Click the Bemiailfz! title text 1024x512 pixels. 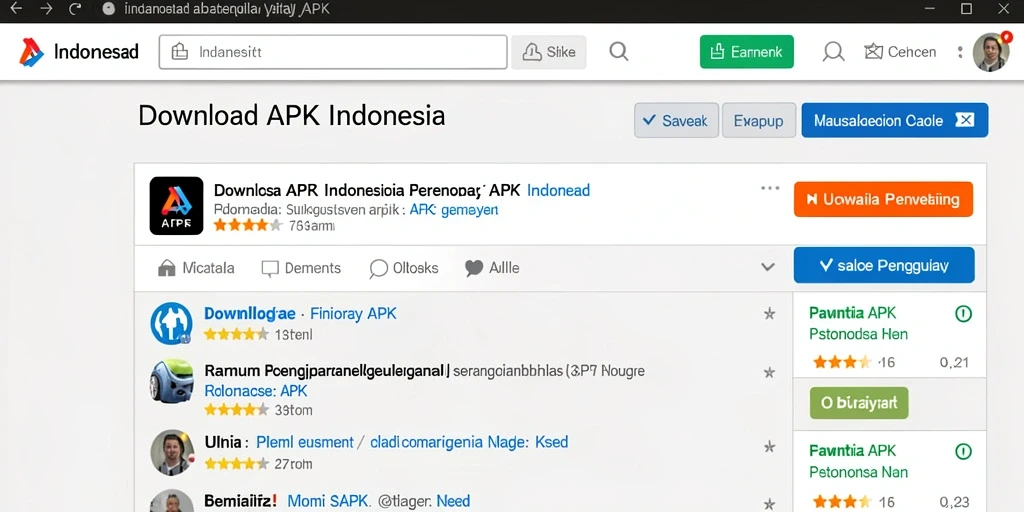240,502
